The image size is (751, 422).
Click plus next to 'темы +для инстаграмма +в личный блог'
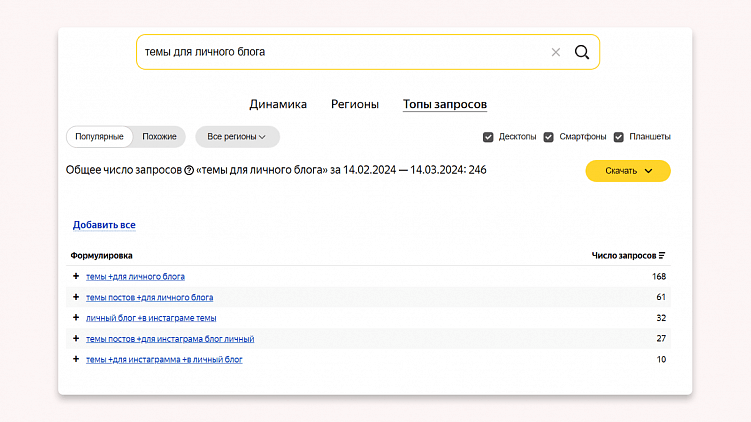pyautogui.click(x=75, y=359)
